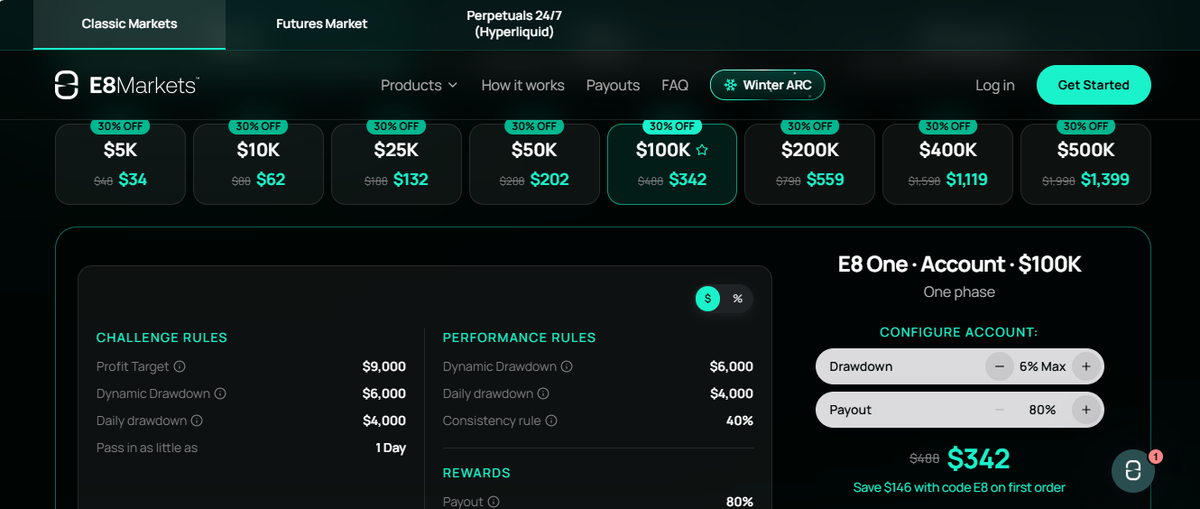Decrease Drawdown with the minus button

click(999, 367)
